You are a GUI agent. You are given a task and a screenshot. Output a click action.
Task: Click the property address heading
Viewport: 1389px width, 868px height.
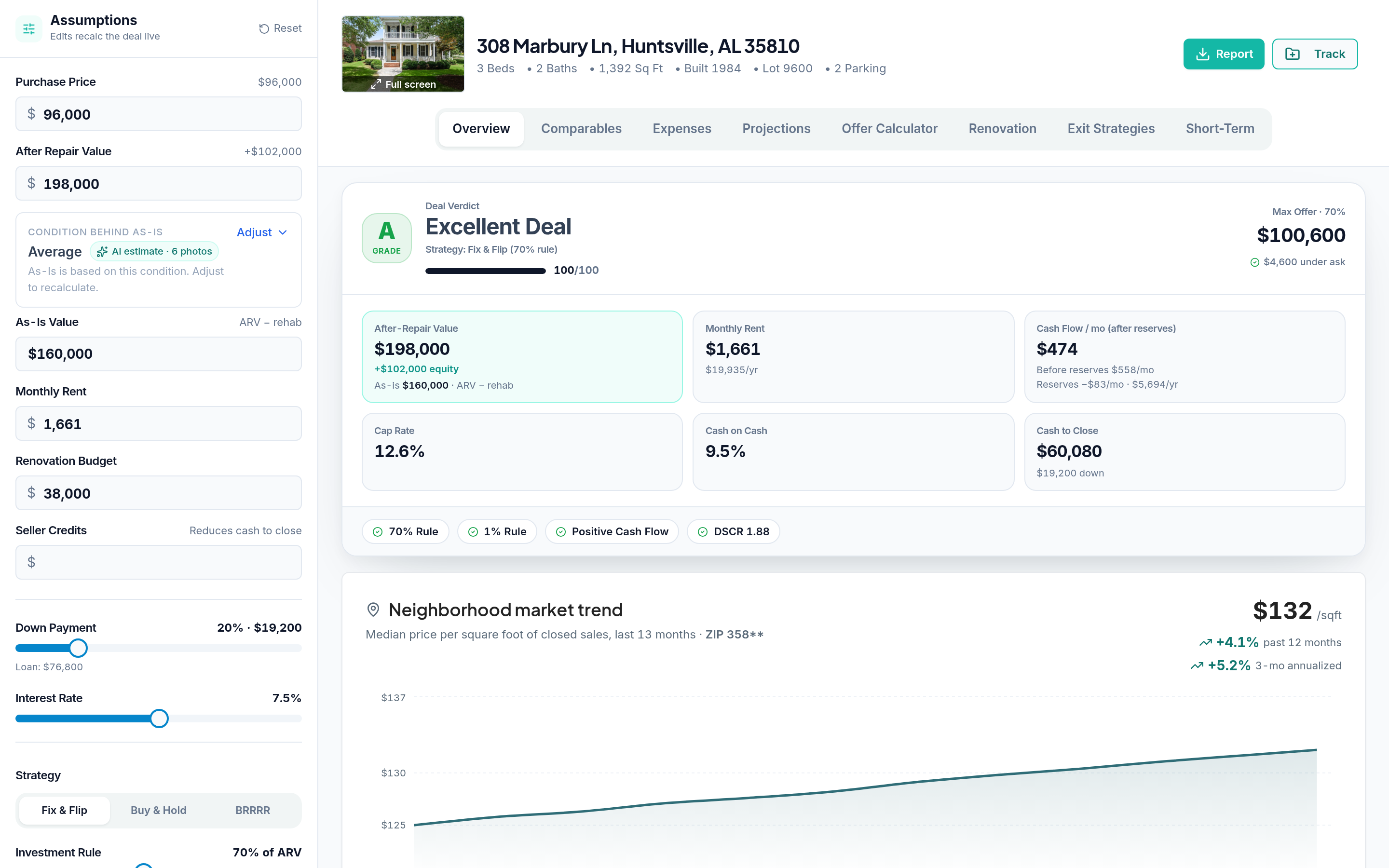point(638,46)
